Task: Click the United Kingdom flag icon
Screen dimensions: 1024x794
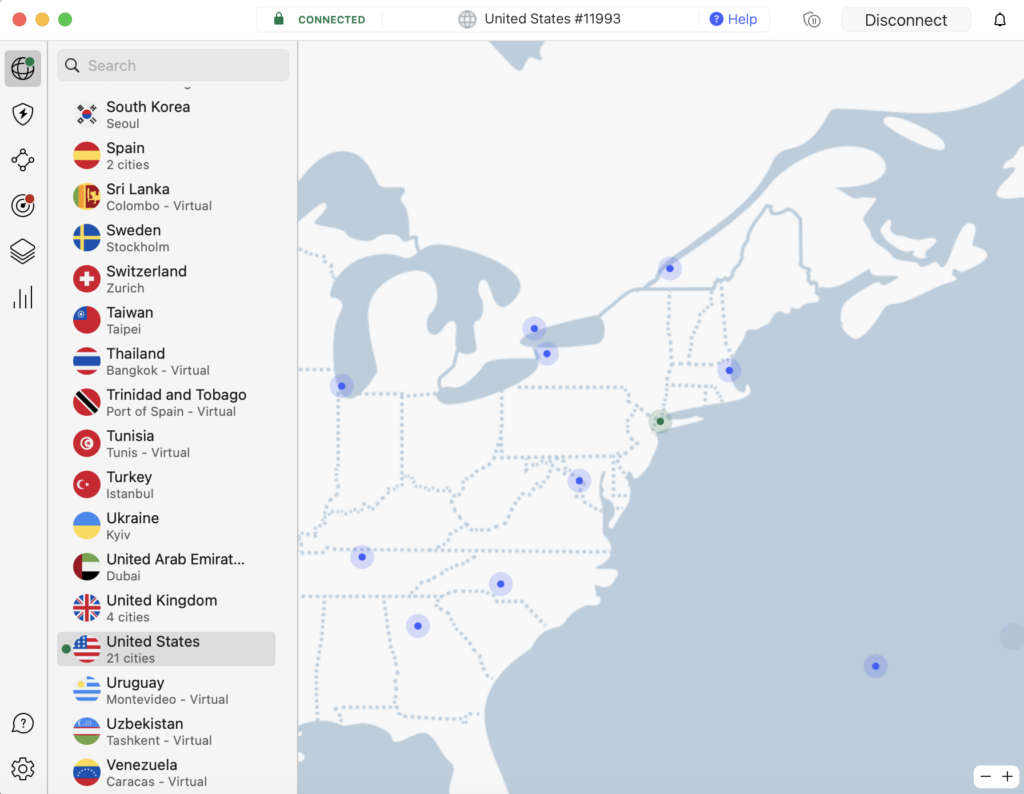Action: tap(87, 608)
